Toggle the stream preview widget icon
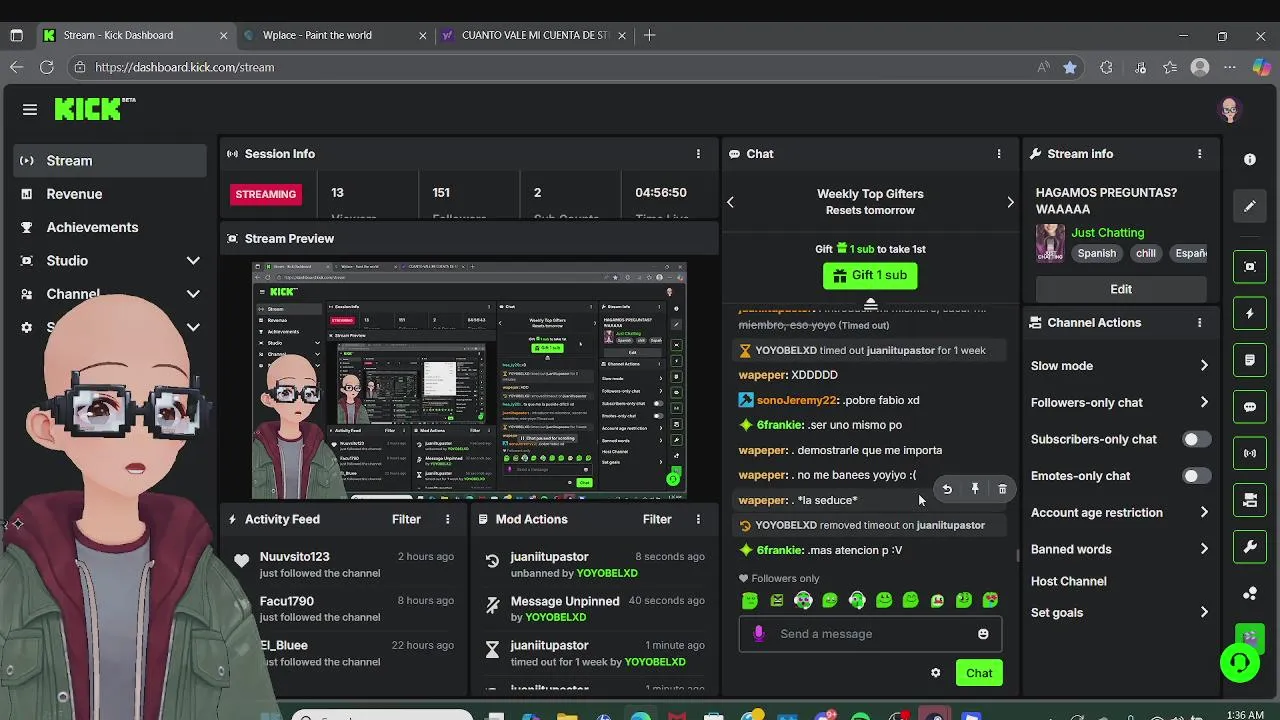 point(1250,267)
